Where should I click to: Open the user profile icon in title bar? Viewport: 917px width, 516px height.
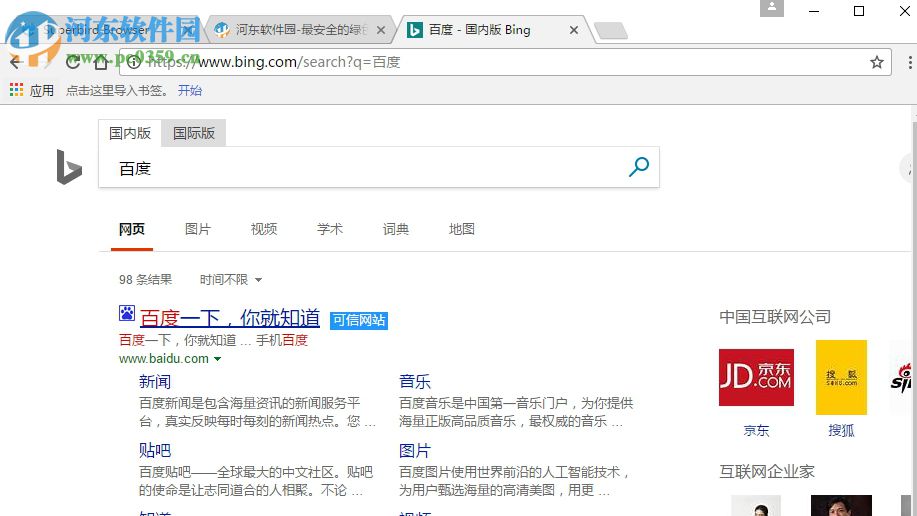tap(771, 8)
